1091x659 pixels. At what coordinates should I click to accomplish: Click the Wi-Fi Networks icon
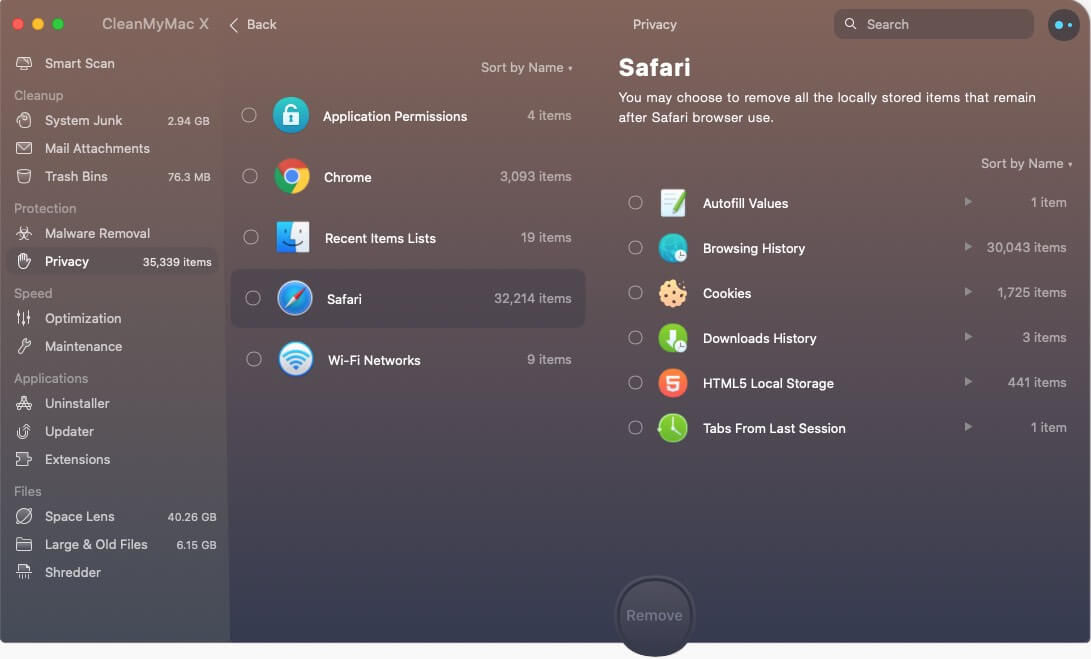point(296,359)
